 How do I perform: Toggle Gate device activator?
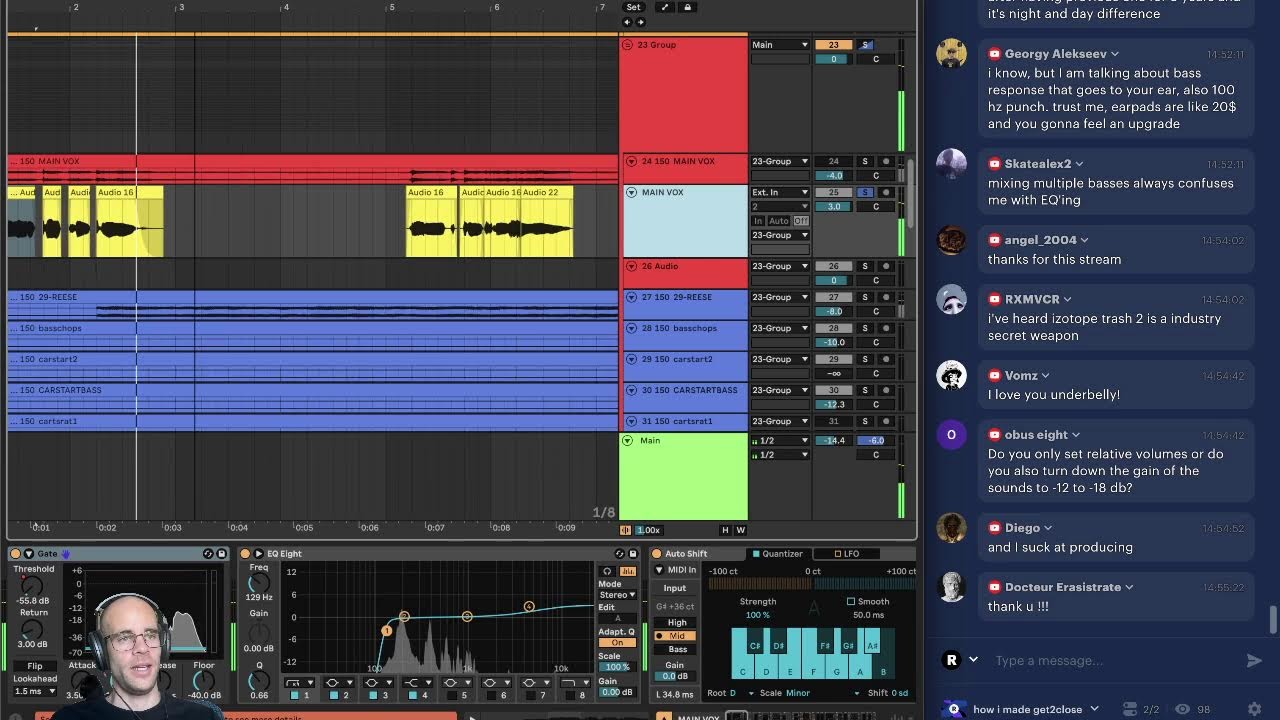15,554
